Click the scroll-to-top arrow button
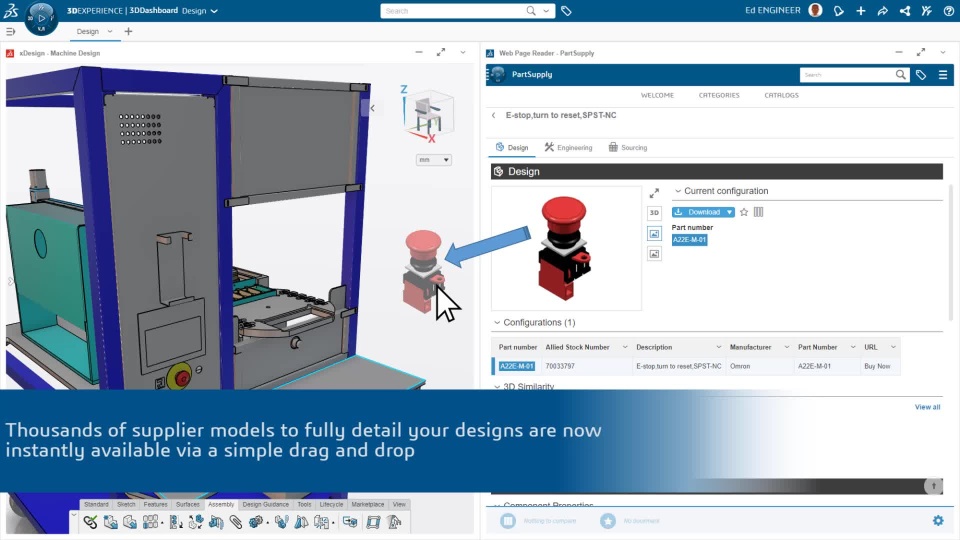The image size is (960, 540). (934, 486)
